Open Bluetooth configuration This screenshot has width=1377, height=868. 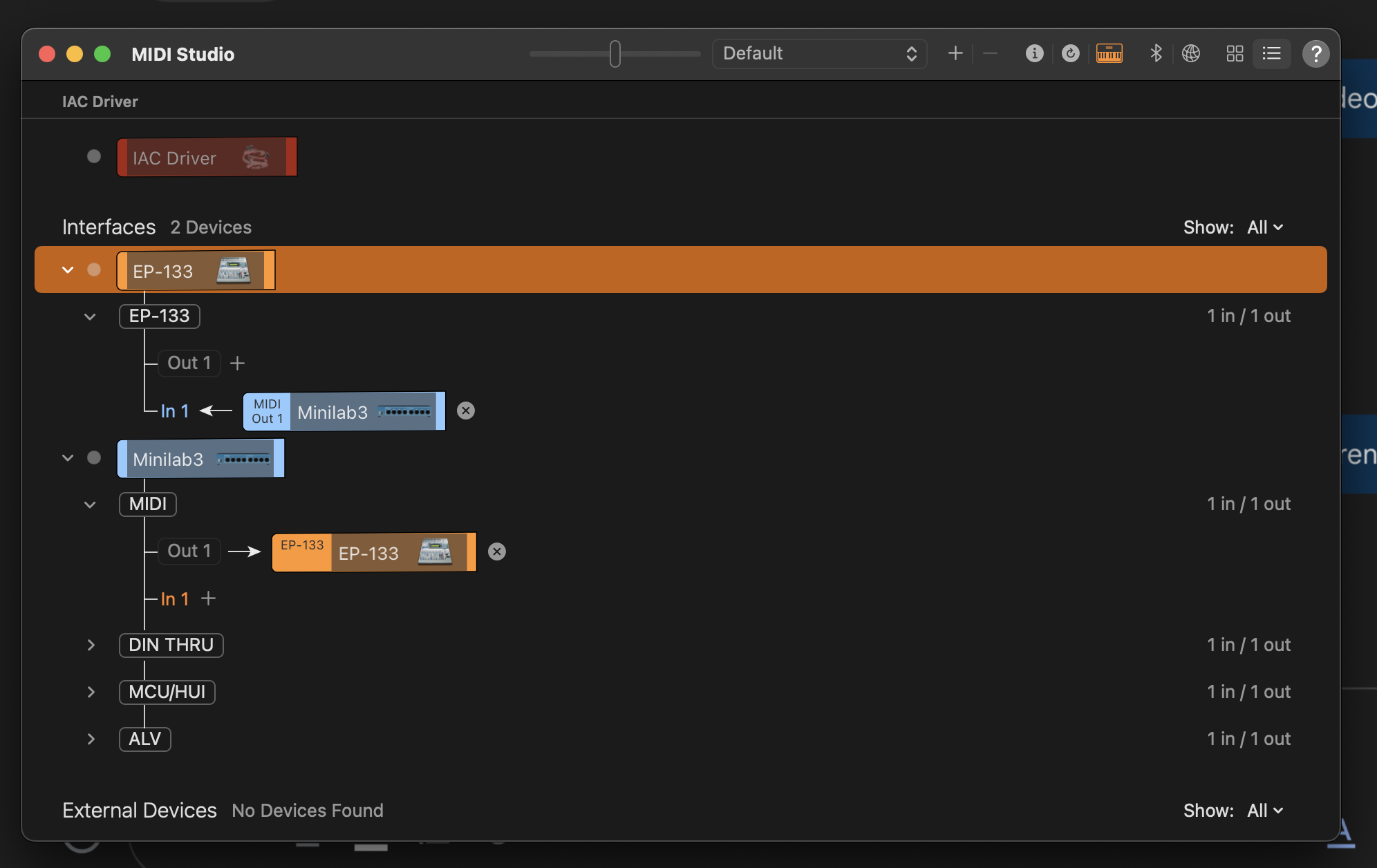click(x=1156, y=53)
